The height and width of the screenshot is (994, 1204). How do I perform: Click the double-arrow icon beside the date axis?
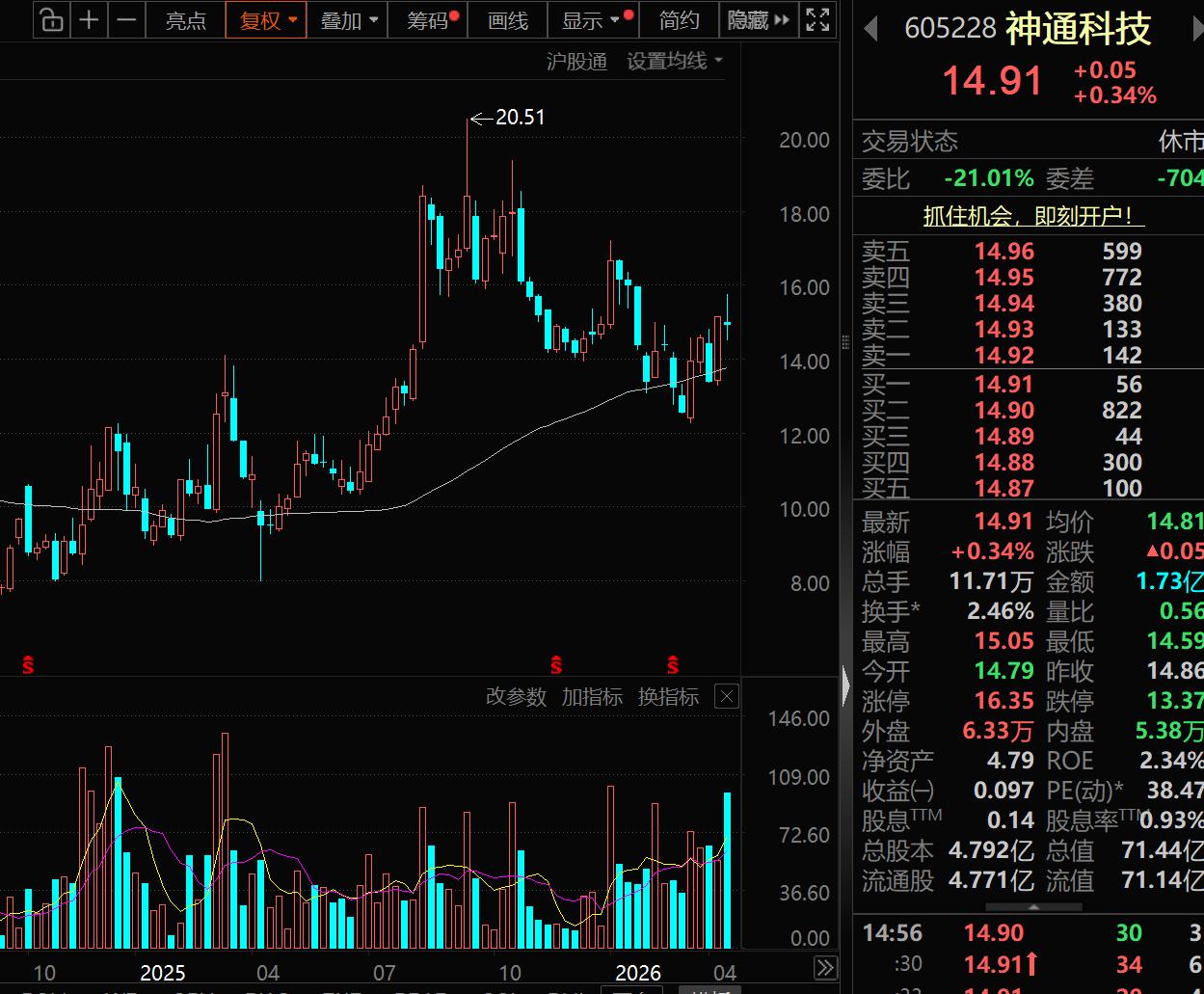tap(825, 968)
